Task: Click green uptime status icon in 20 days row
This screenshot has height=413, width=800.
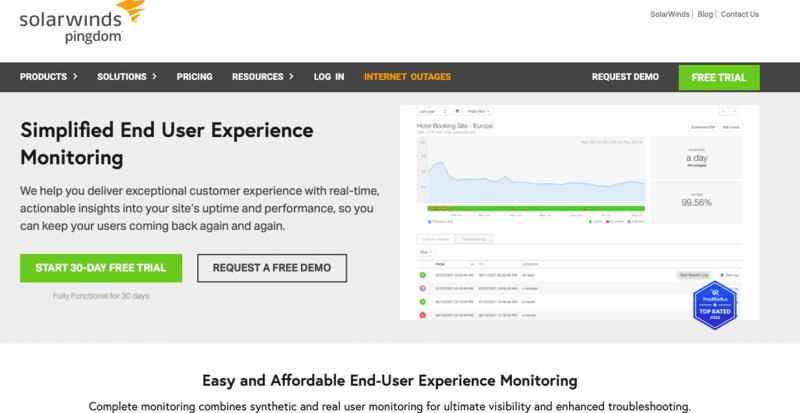Action: click(422, 275)
